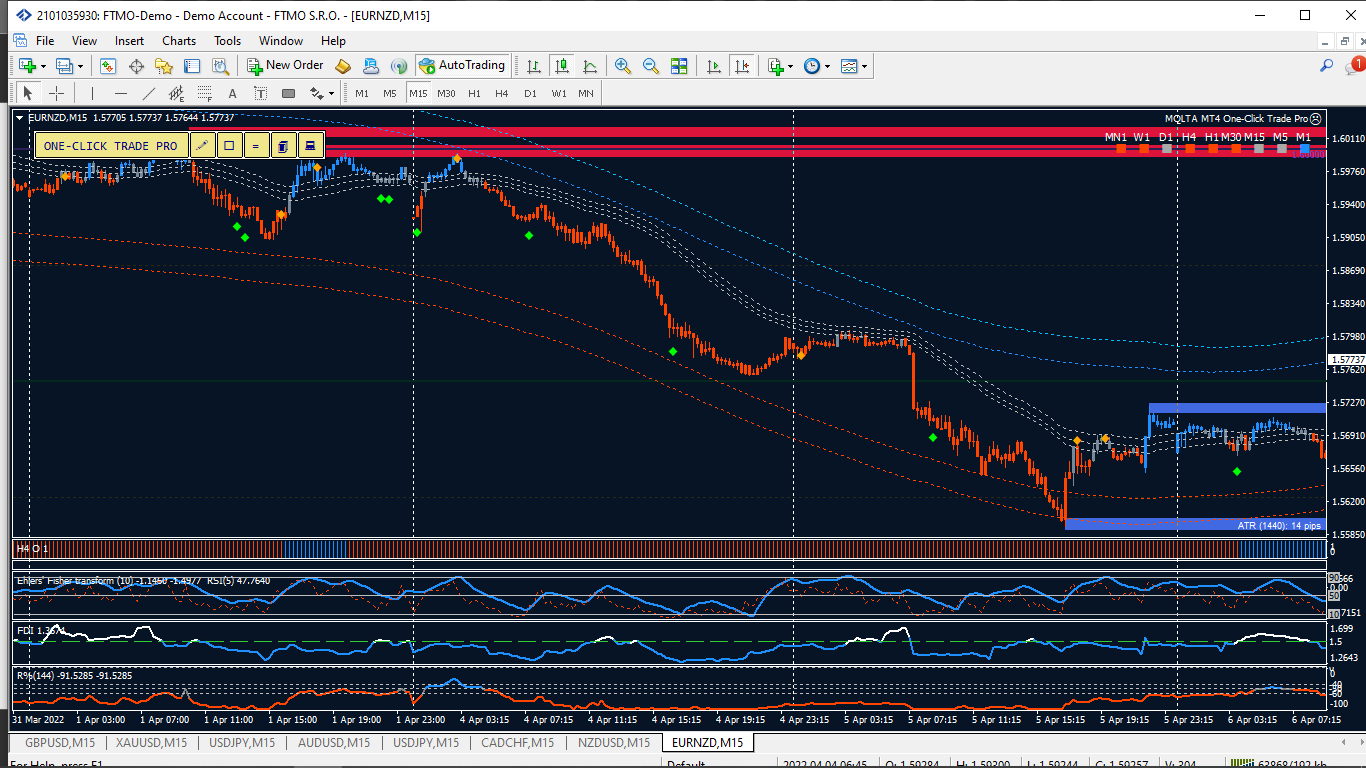The width and height of the screenshot is (1366, 768).
Task: Open the Templates dropdown arrow
Action: [864, 66]
